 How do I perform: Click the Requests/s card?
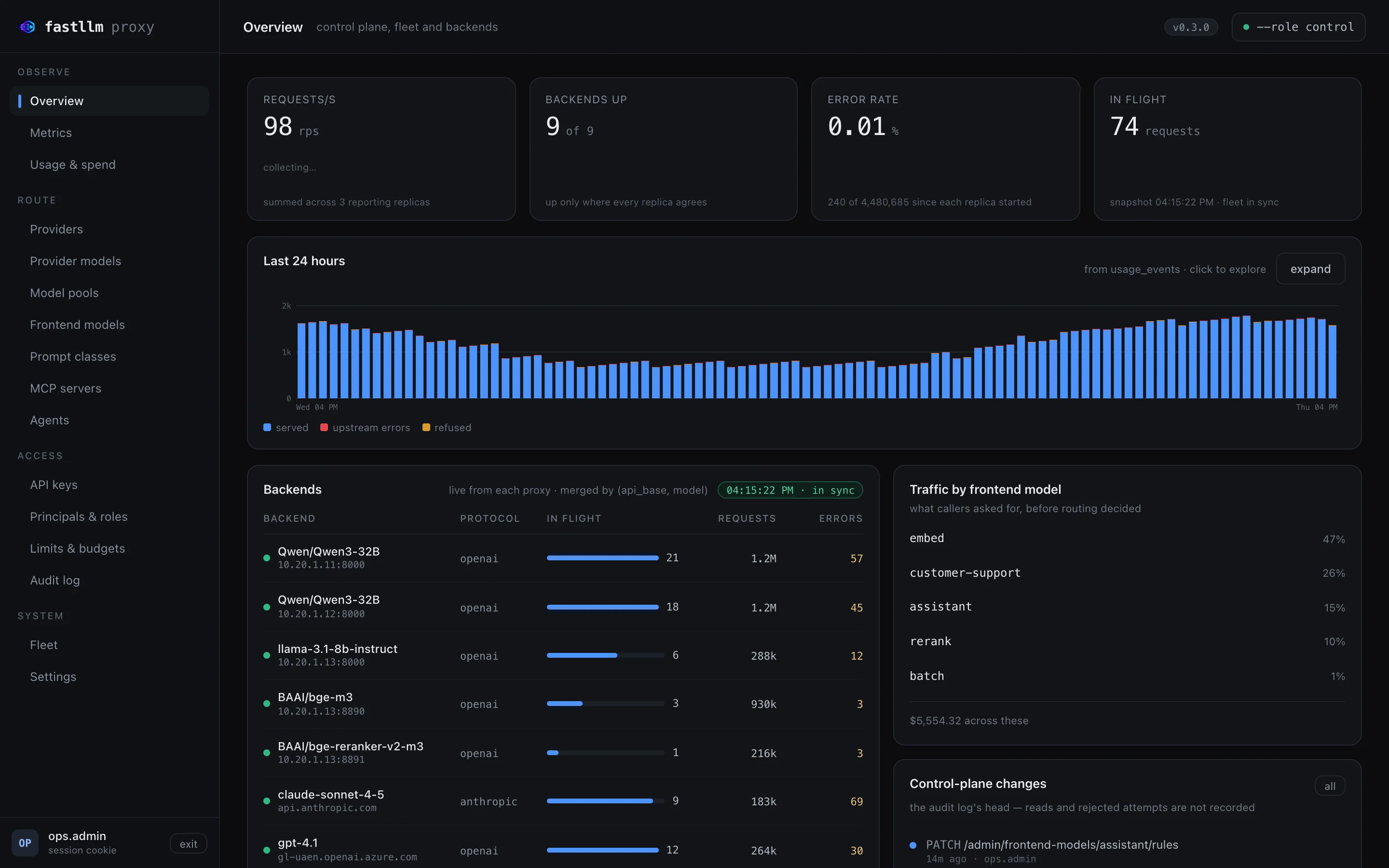(x=381, y=149)
